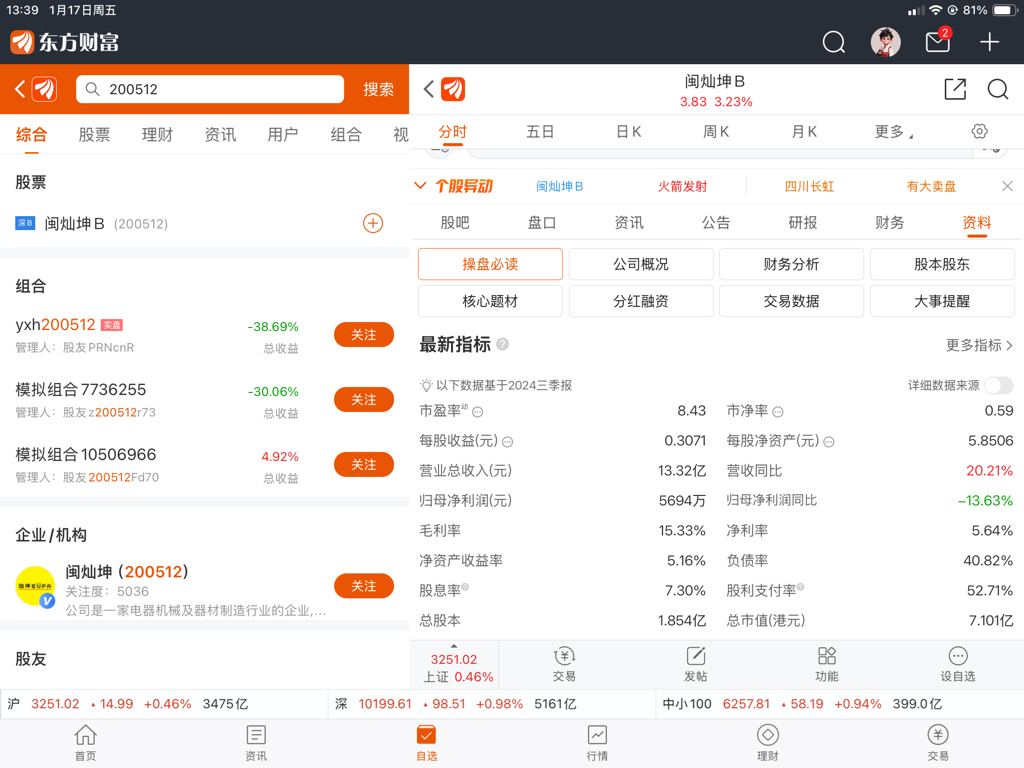Go back from the 闽灿坤B stock page
This screenshot has height=768, width=1024.
tap(428, 89)
